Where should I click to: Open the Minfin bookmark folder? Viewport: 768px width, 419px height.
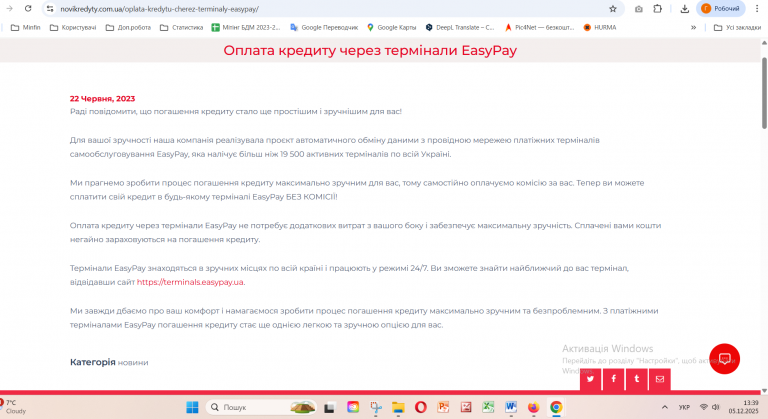point(26,27)
